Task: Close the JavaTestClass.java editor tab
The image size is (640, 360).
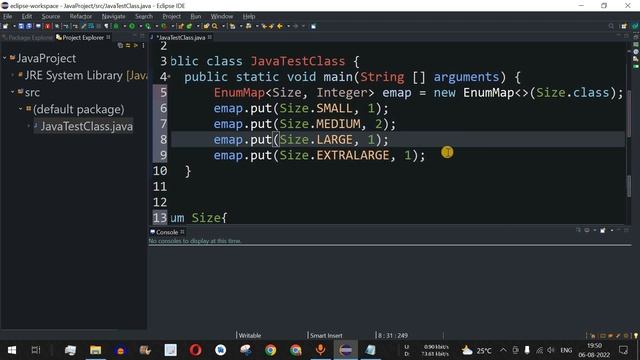Action: click(210, 37)
